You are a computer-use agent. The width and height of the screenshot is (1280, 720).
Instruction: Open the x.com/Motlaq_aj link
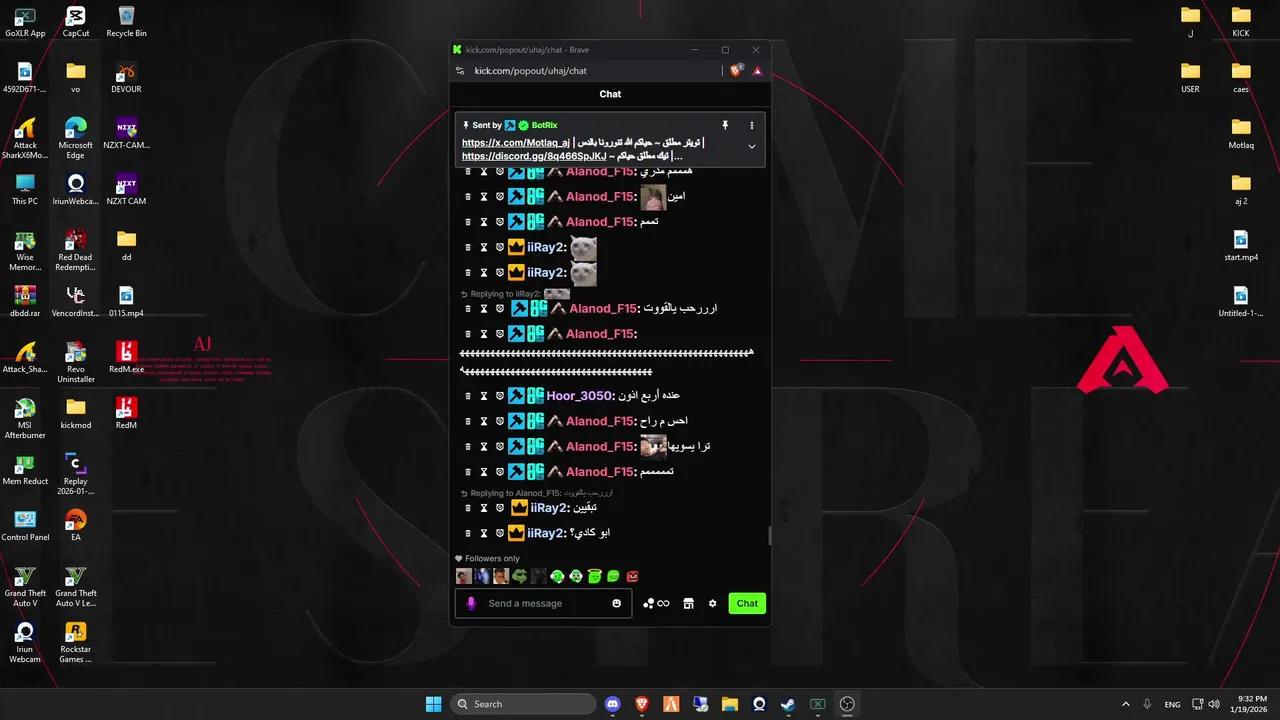point(516,143)
